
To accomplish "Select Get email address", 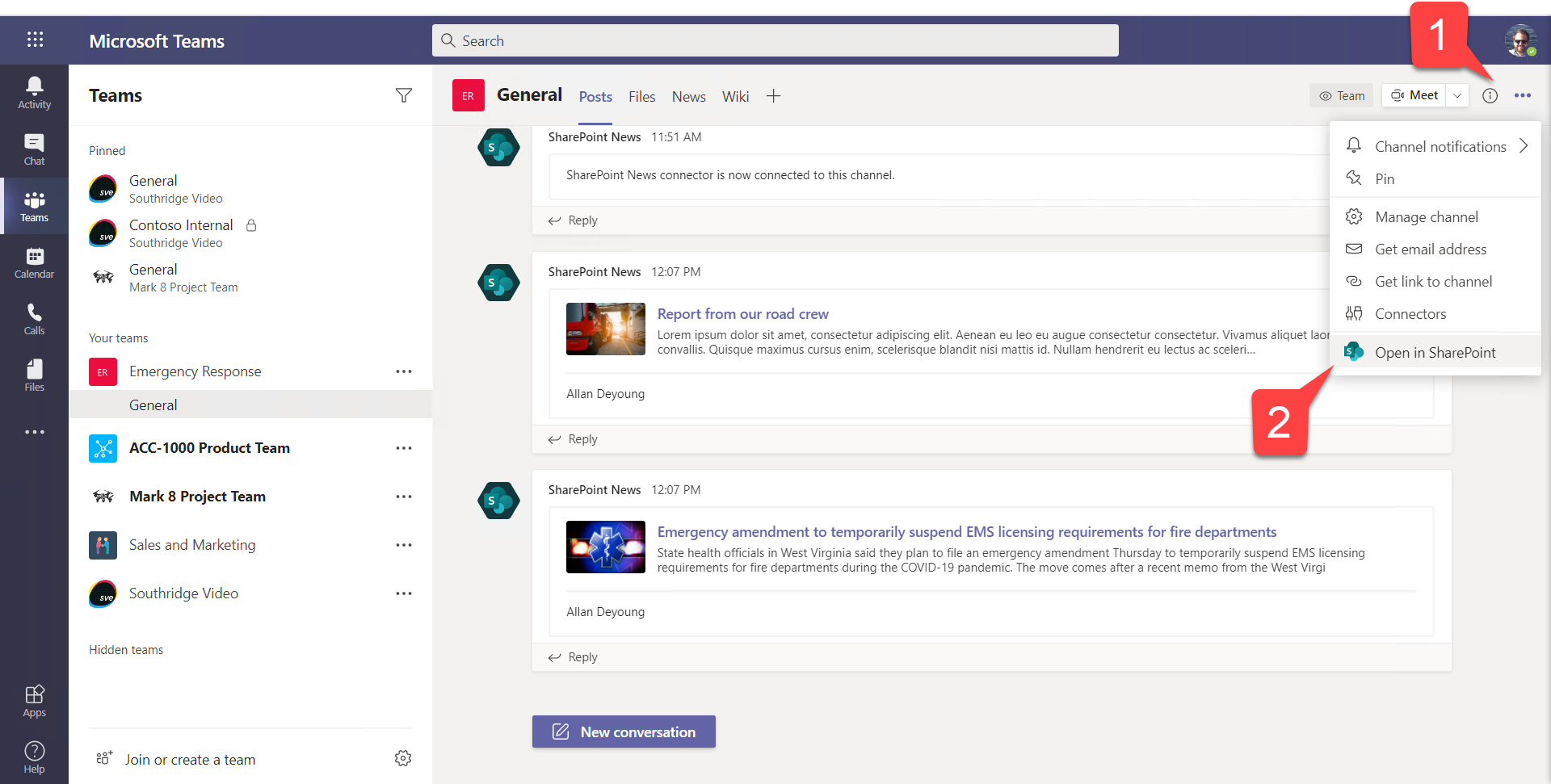I will tap(1435, 249).
